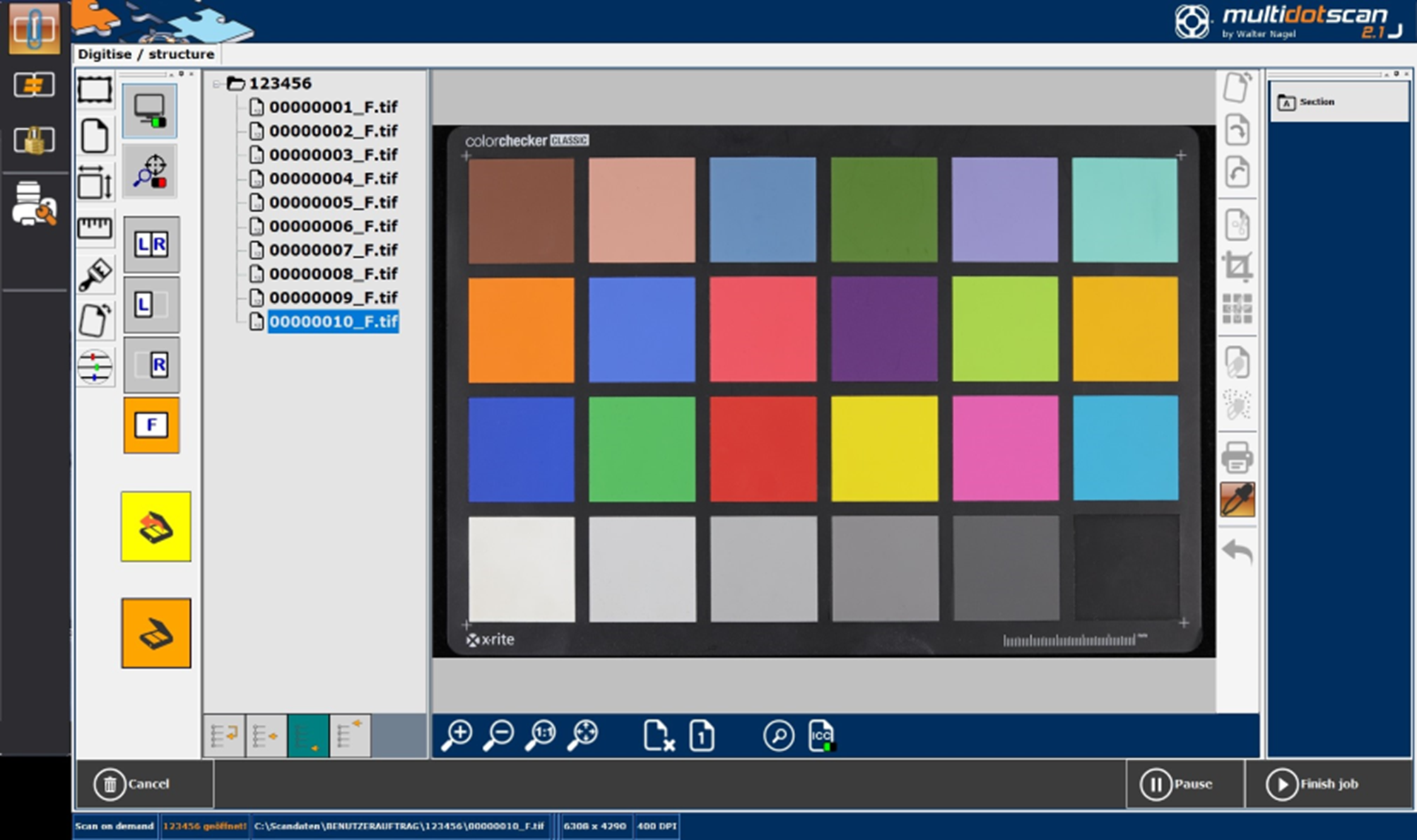This screenshot has width=1417, height=840.
Task: Select file 00000007_F.tif
Action: pyautogui.click(x=333, y=250)
